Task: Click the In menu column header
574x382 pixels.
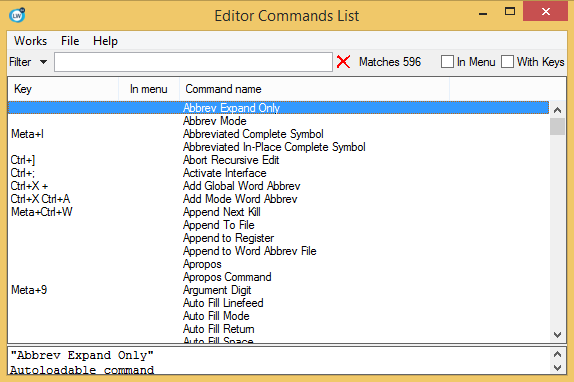Action: 149,89
